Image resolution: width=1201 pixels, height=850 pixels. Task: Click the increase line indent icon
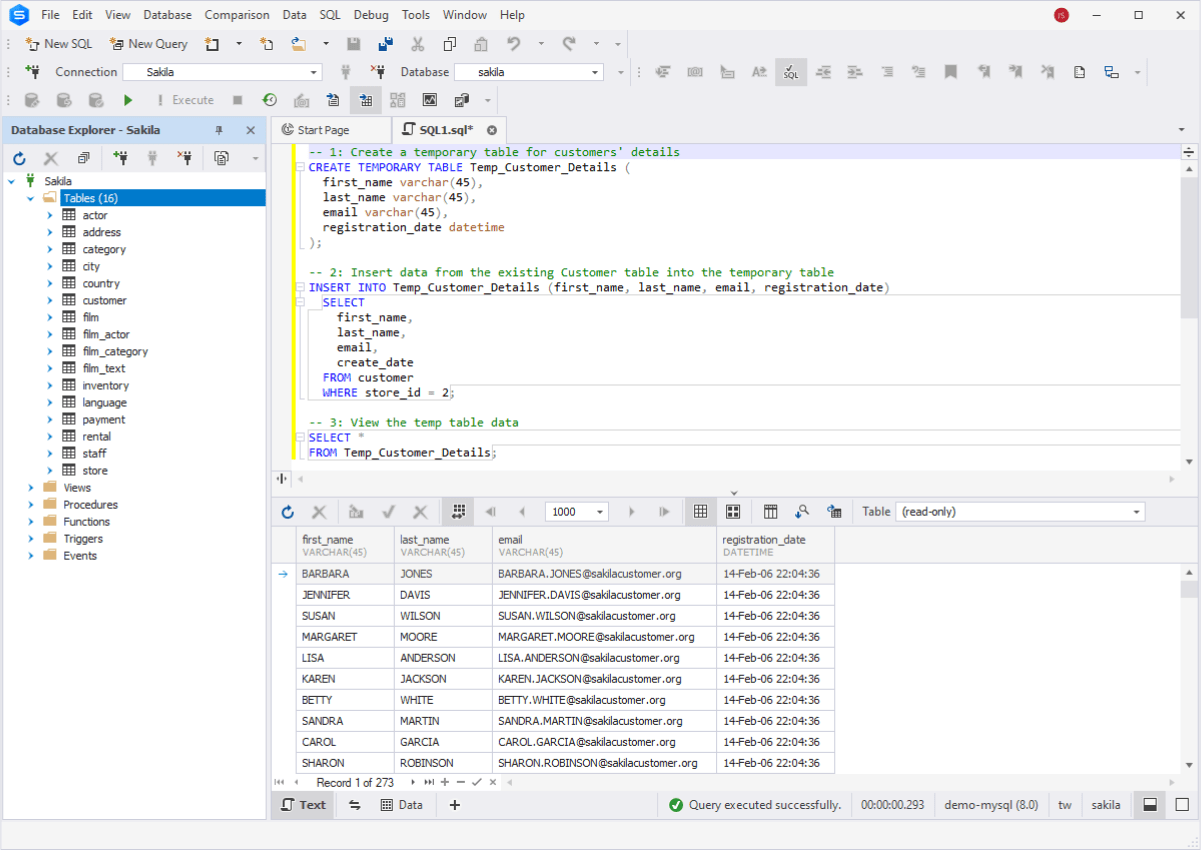(855, 72)
